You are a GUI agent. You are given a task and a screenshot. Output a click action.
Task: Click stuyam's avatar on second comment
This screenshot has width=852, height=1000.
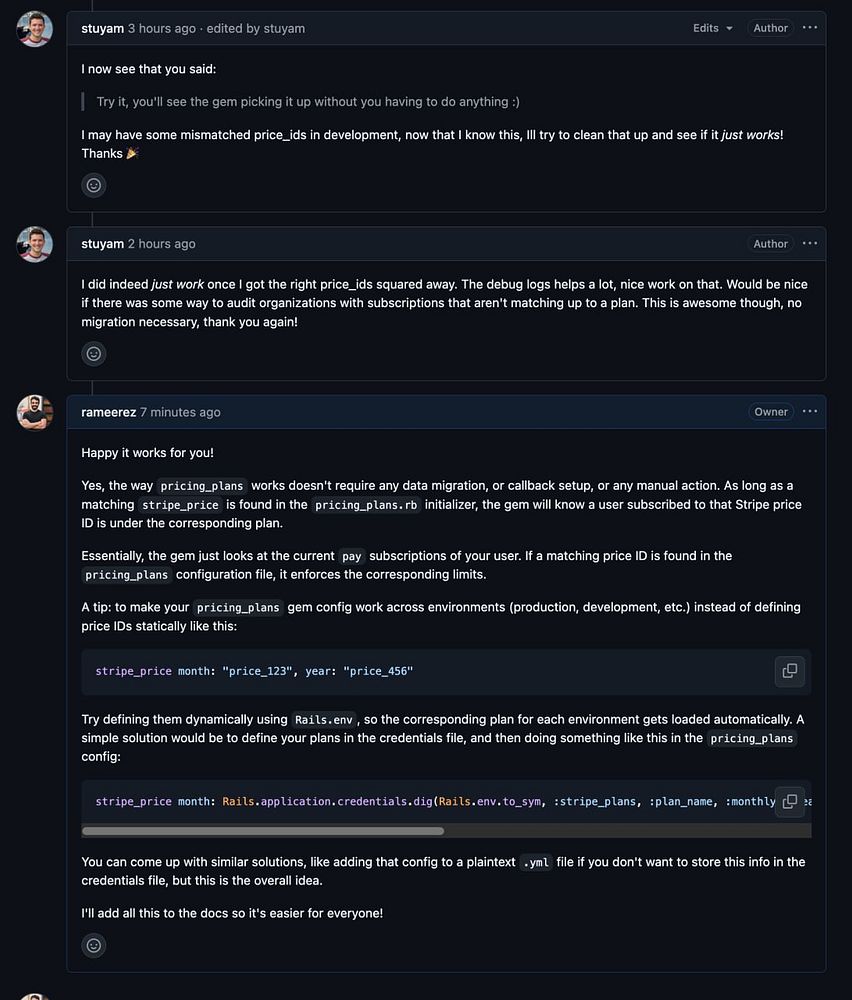coord(35,244)
